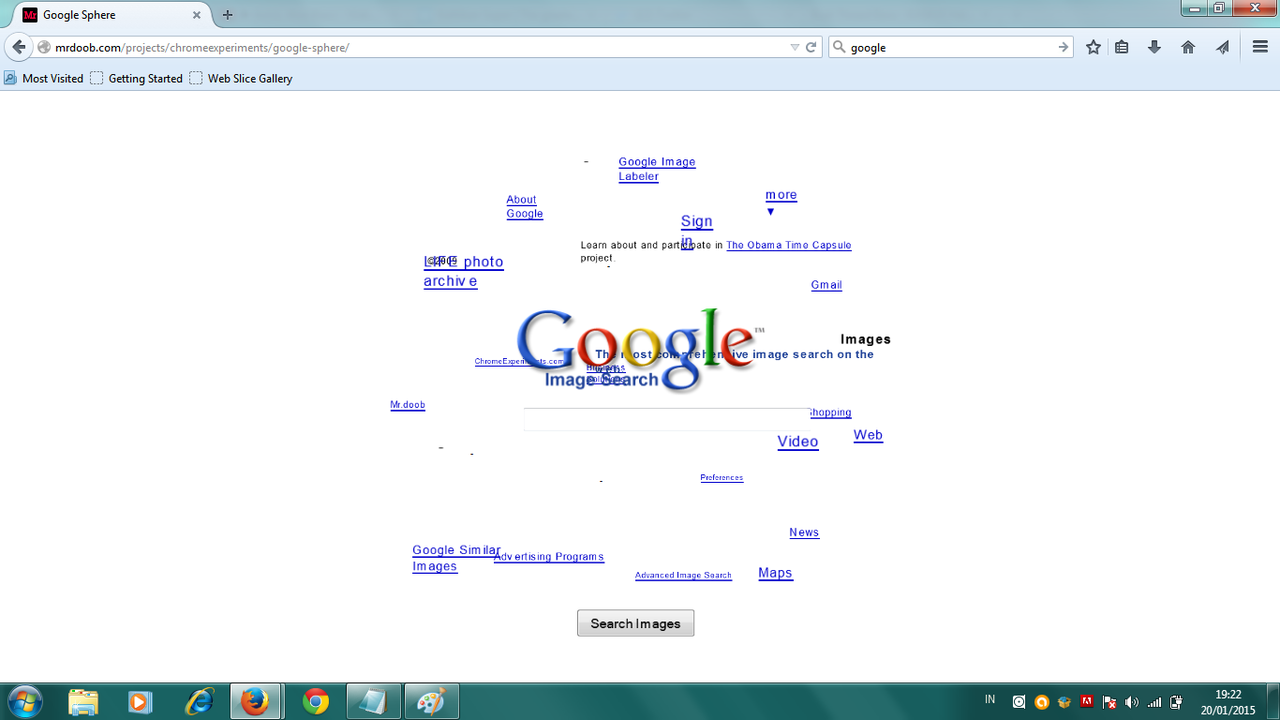Open the Gmail link
The height and width of the screenshot is (720, 1280).
(826, 285)
